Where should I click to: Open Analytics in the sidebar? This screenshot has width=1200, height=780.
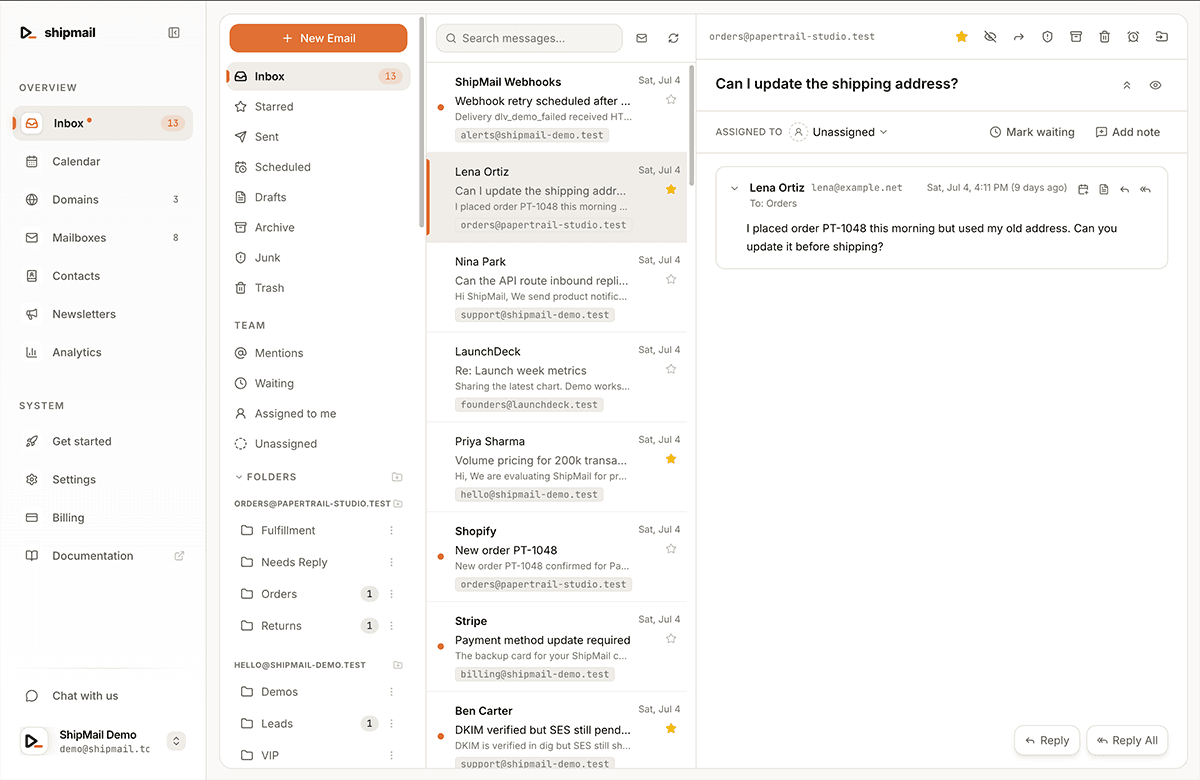pos(104,352)
